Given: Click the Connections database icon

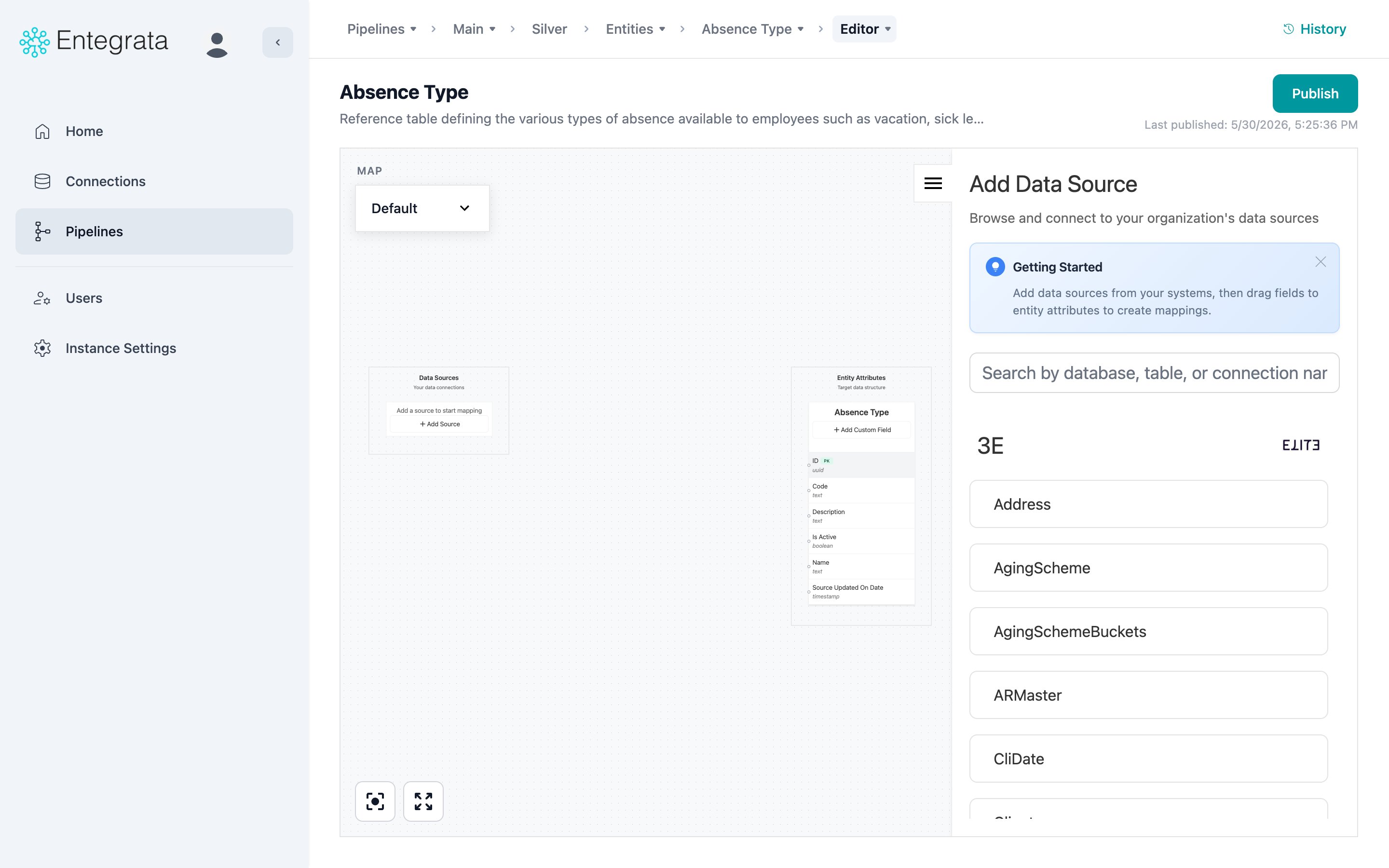Looking at the screenshot, I should [42, 181].
